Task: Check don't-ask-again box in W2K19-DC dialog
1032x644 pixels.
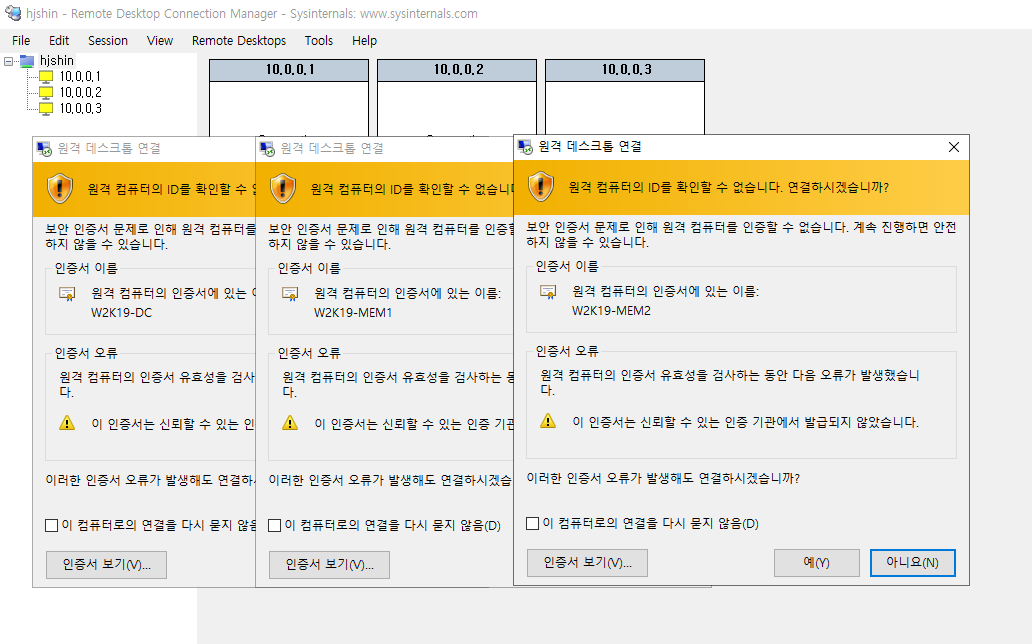Action: click(51, 525)
